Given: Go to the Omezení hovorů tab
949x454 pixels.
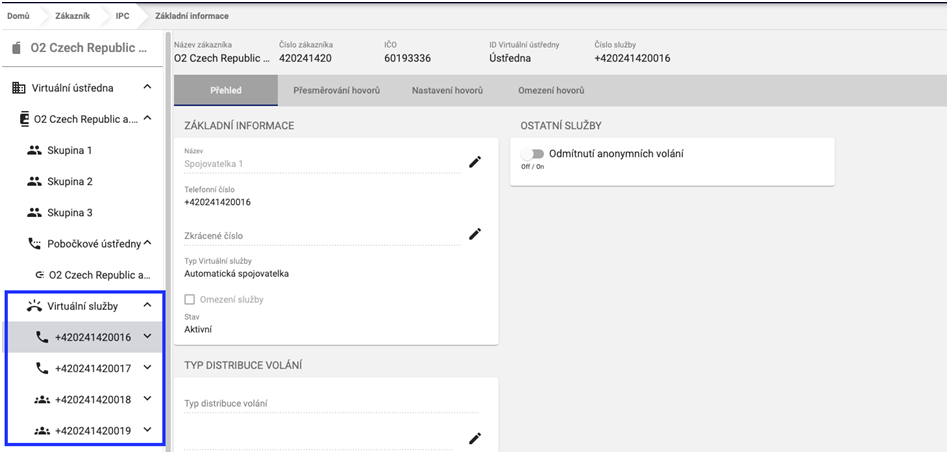Looking at the screenshot, I should tap(550, 91).
